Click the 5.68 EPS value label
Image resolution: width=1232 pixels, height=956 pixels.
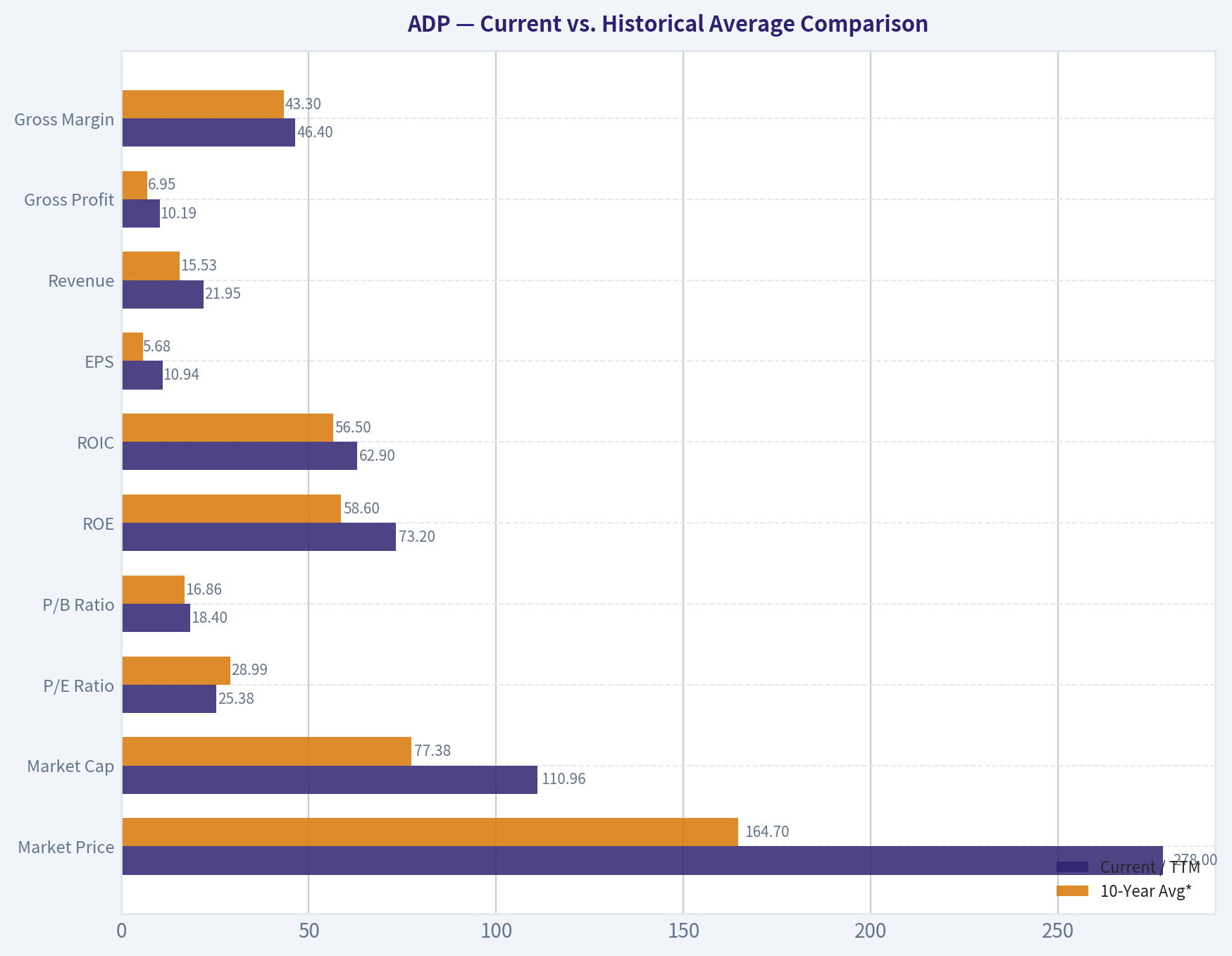point(157,347)
